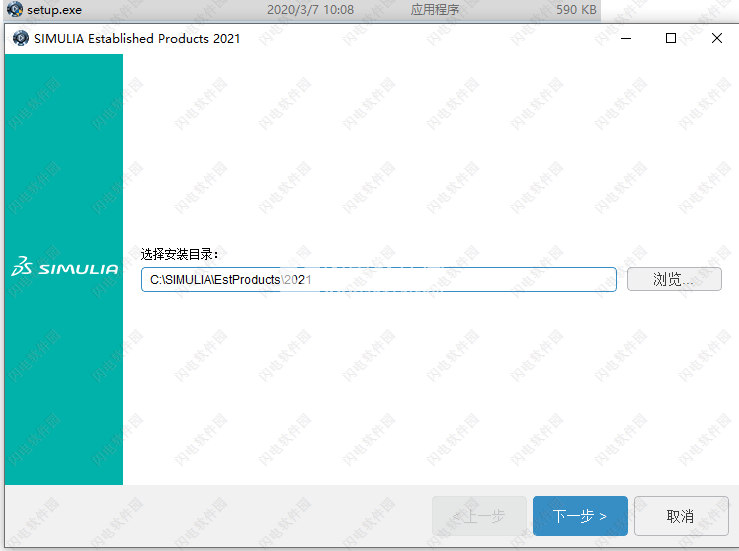
Task: Click the Next step (下一步) button
Action: pos(580,516)
